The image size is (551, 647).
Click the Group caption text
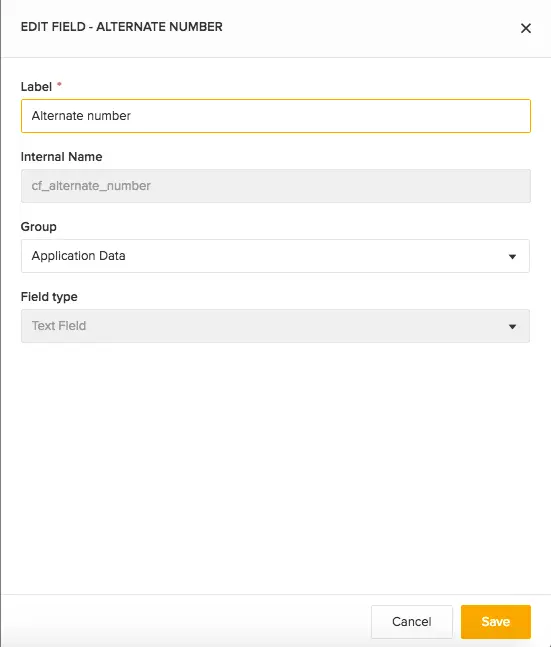coord(39,227)
